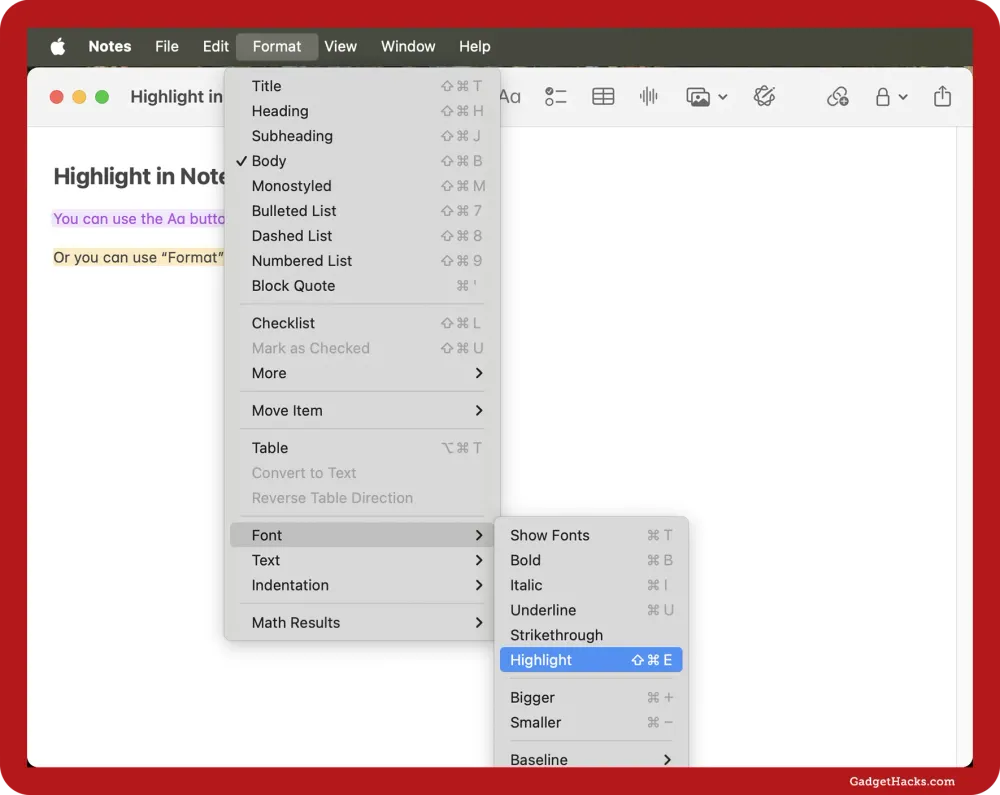Image resolution: width=1000 pixels, height=795 pixels.
Task: Expand the media dropdown arrow
Action: click(723, 98)
